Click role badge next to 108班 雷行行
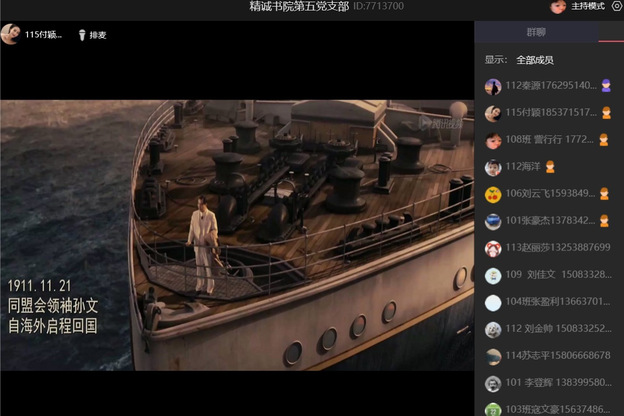This screenshot has height=416, width=624. click(604, 140)
